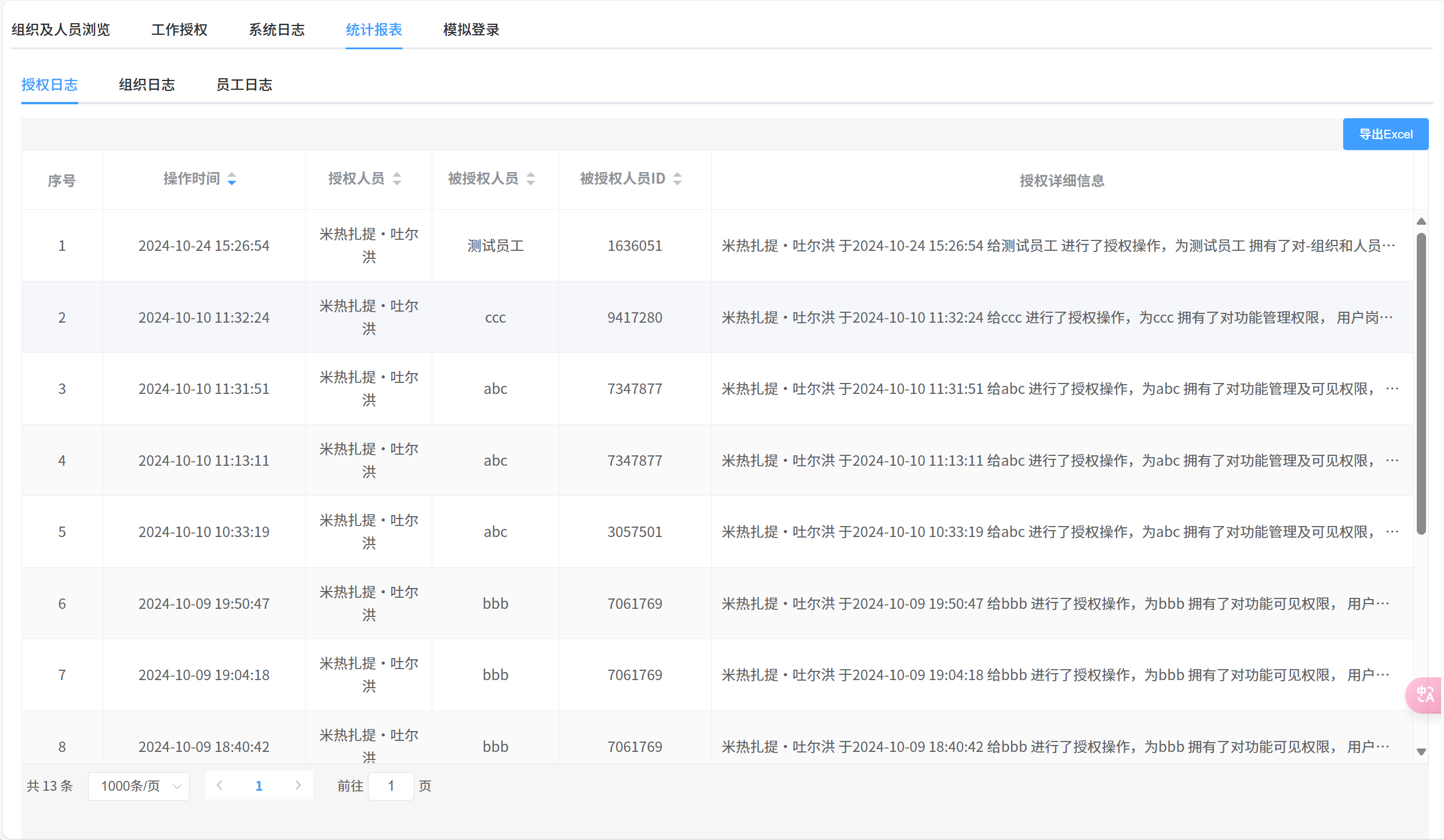
Task: Select the 授权日志 sub-tab
Action: (50, 85)
